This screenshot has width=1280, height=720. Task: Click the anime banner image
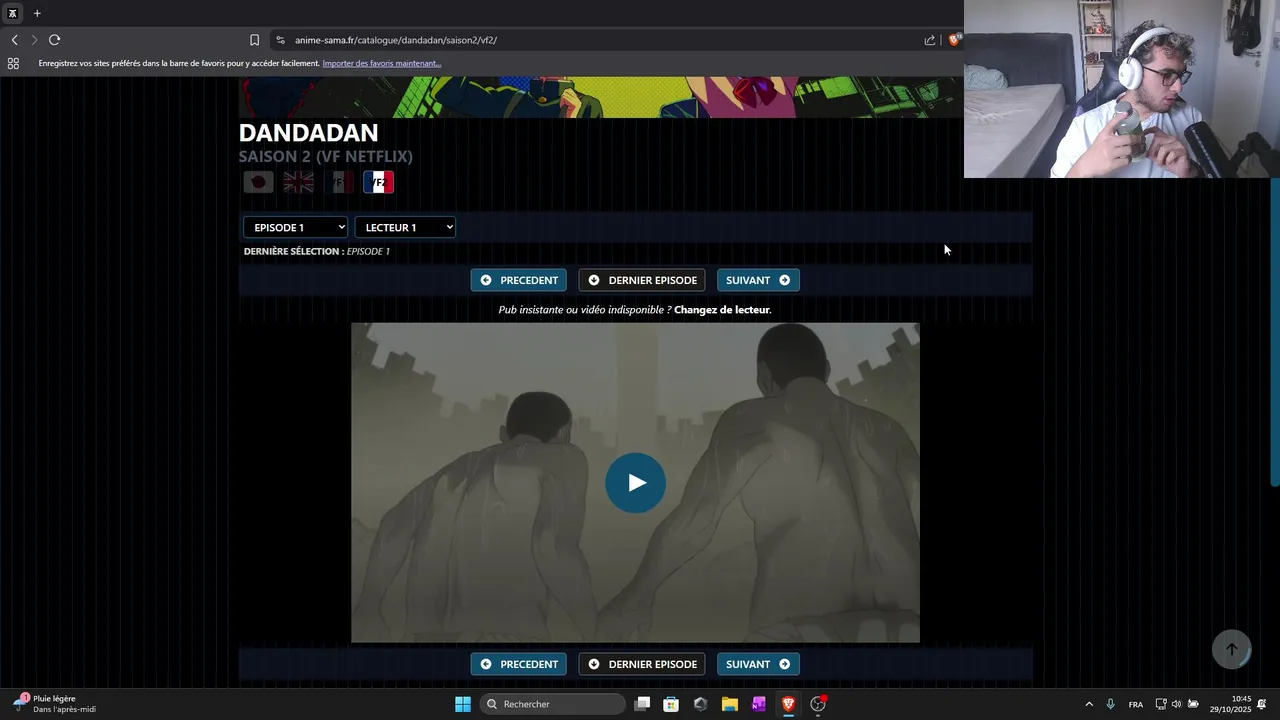601,97
